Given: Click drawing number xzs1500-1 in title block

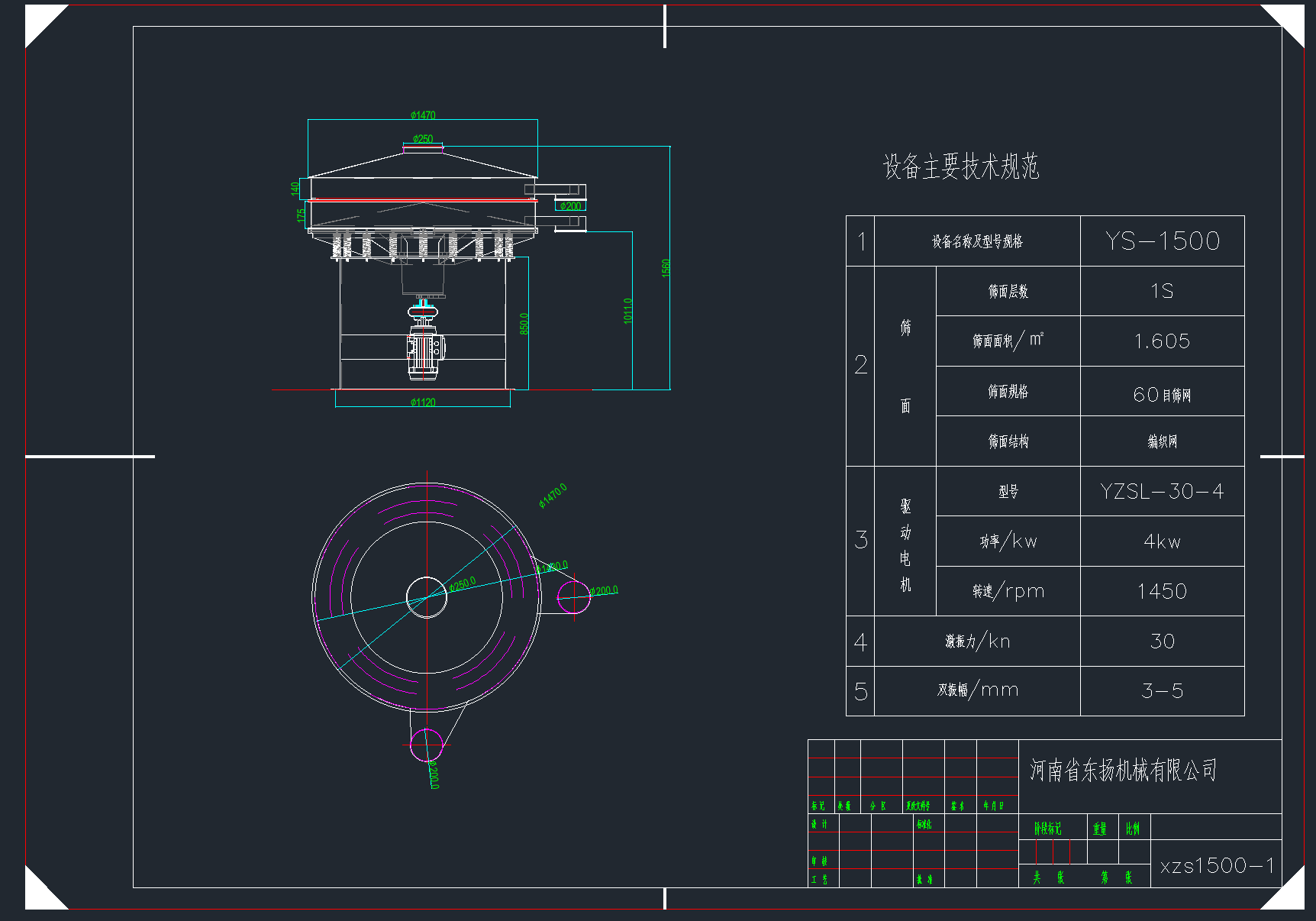Looking at the screenshot, I should coord(1217,865).
